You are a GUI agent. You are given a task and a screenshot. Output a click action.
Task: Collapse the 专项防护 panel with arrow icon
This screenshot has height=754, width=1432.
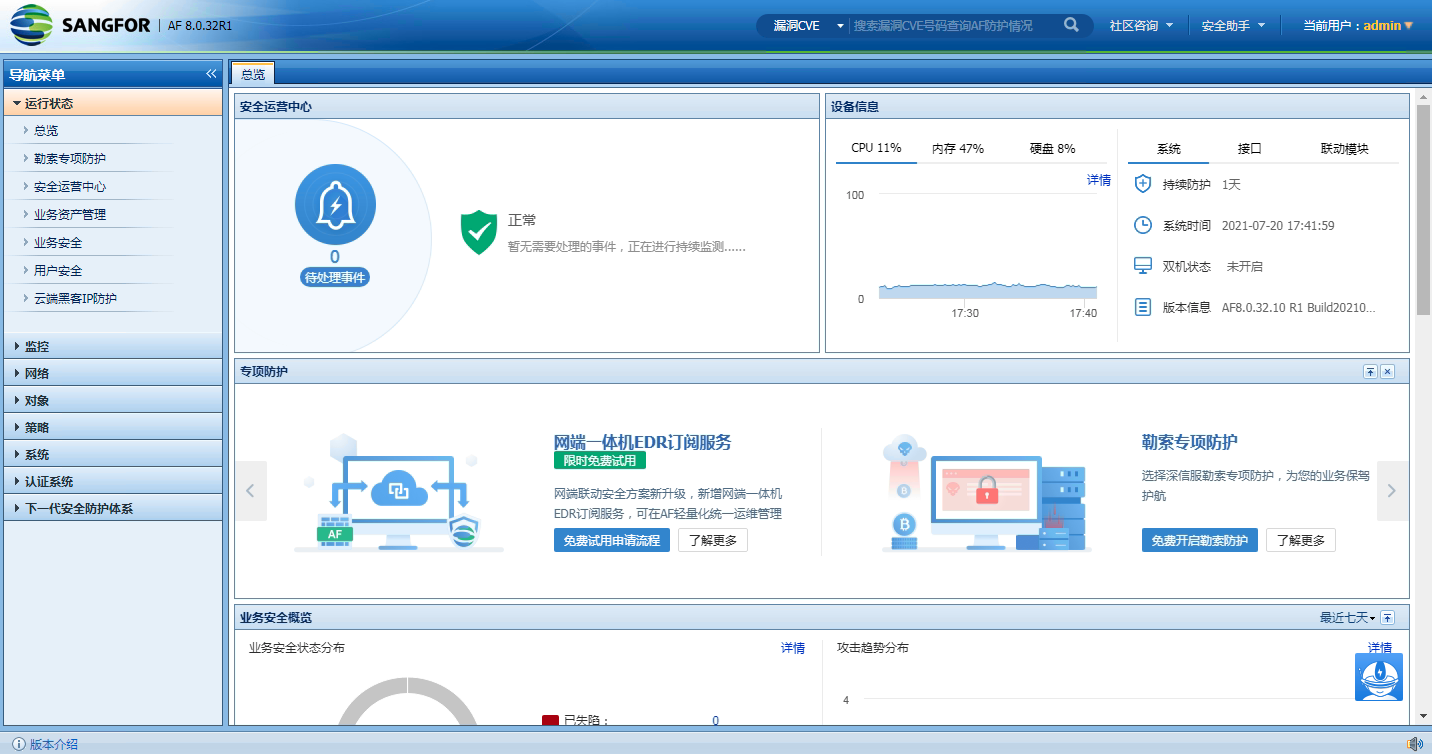pyautogui.click(x=1370, y=372)
